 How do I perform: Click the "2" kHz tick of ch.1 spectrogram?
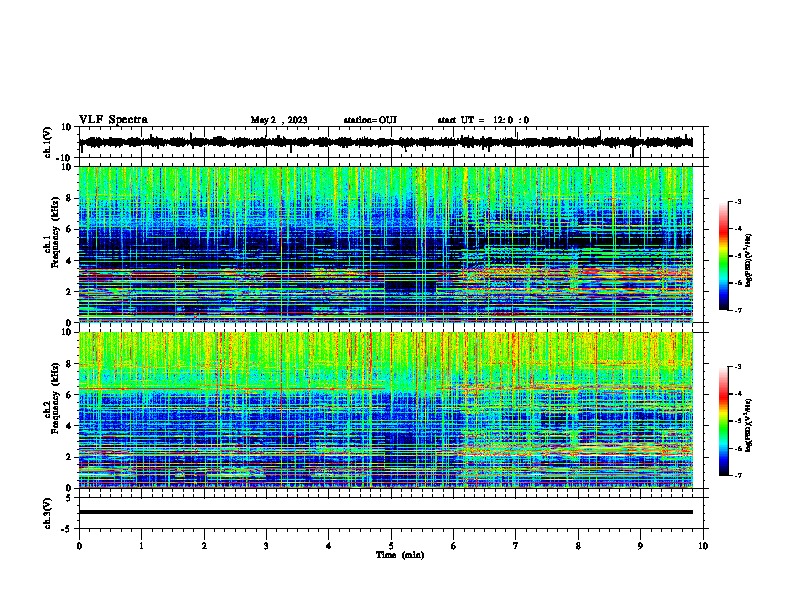[x=70, y=291]
